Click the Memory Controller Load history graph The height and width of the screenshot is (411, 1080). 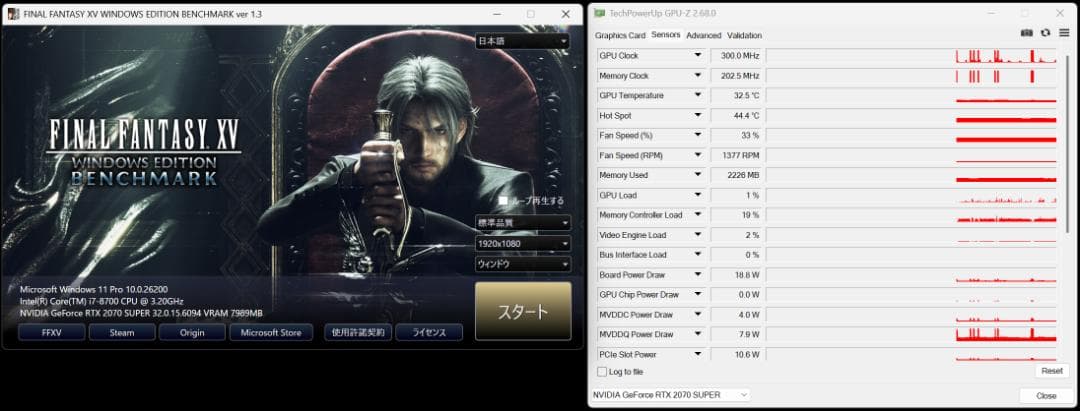click(911, 215)
